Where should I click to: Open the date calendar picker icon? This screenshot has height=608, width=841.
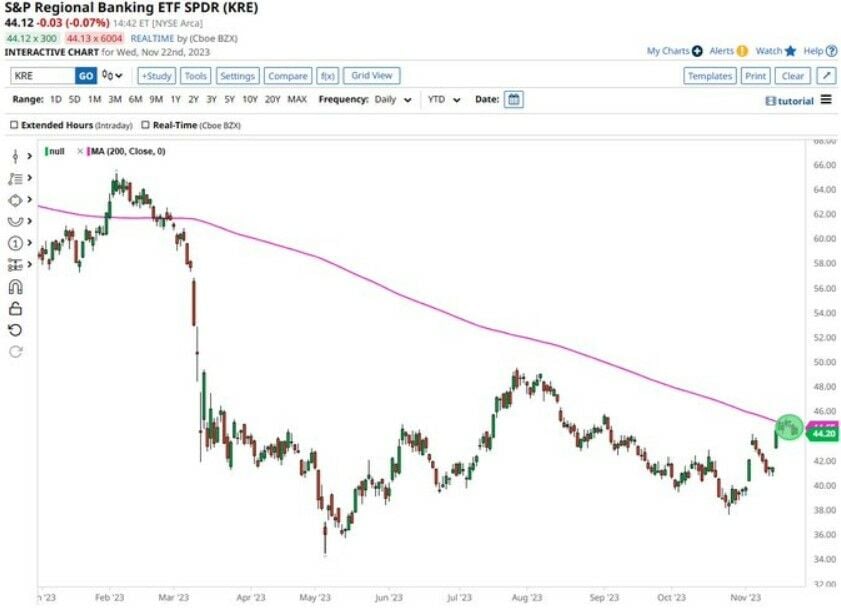[513, 99]
